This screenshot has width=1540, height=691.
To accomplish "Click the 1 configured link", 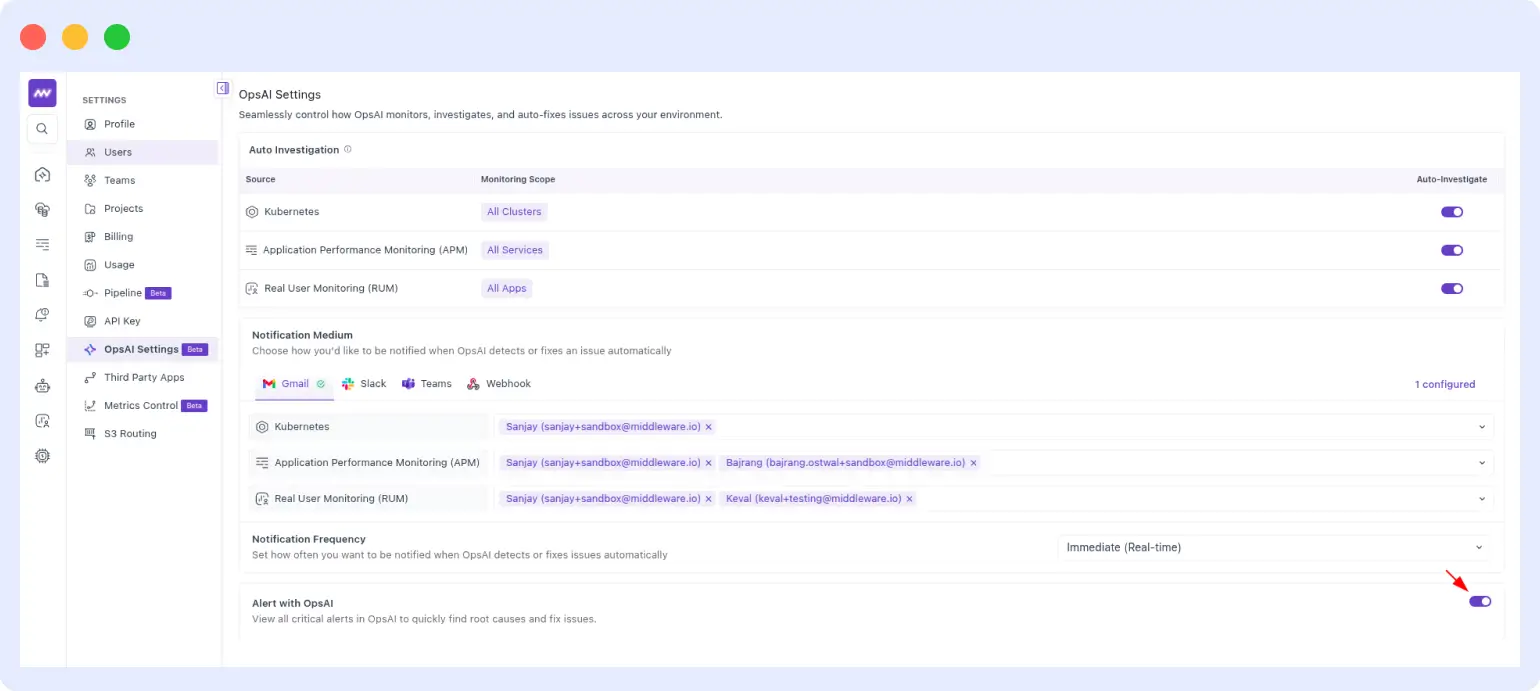I will [x=1444, y=384].
